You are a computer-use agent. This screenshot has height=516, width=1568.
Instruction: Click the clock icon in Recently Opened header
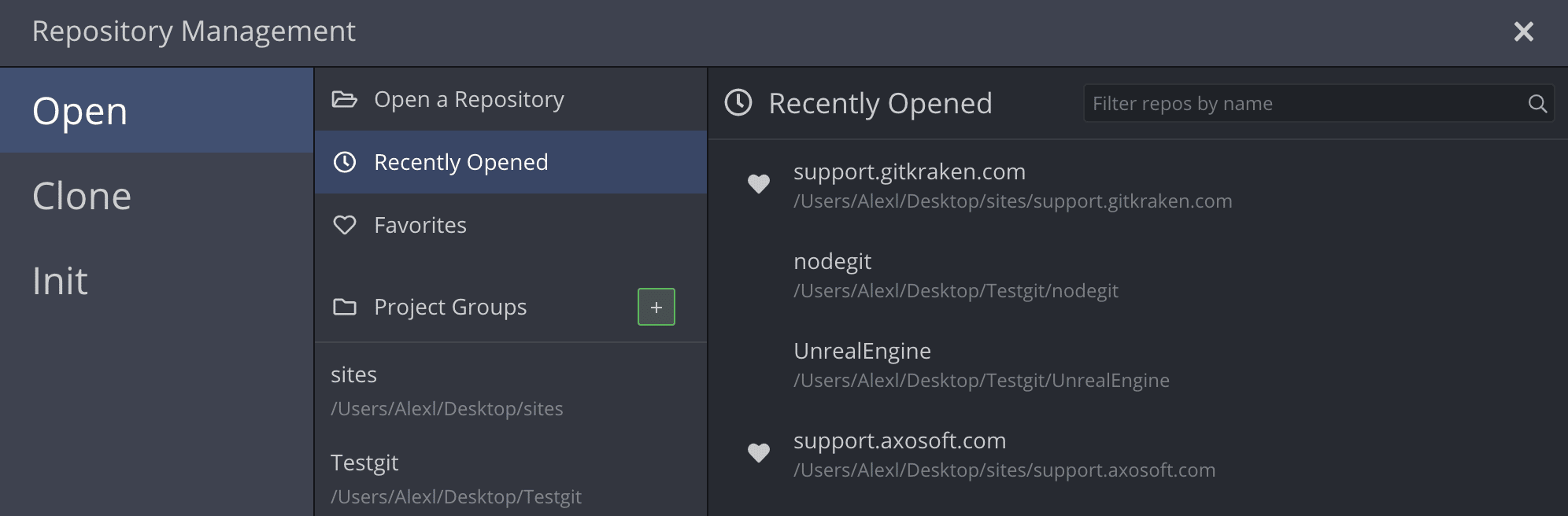click(x=738, y=103)
